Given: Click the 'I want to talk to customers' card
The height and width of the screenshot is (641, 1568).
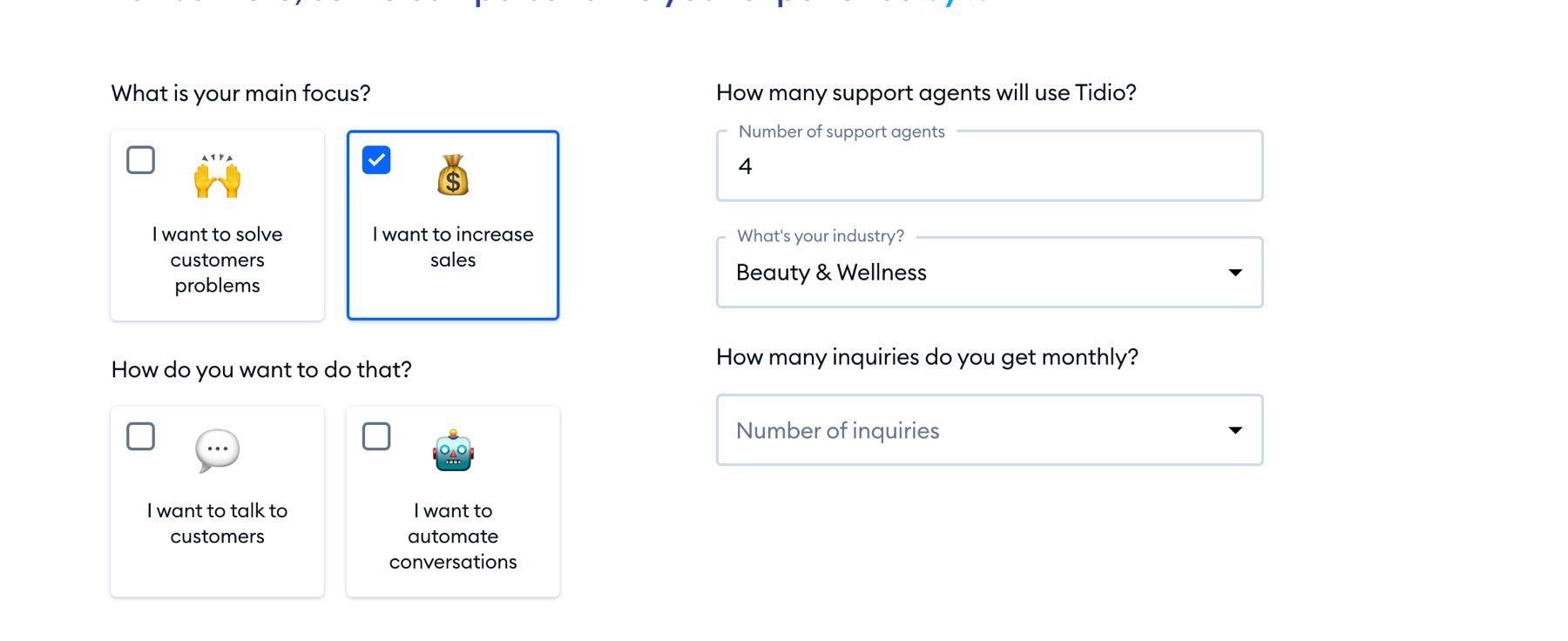Looking at the screenshot, I should click(216, 501).
